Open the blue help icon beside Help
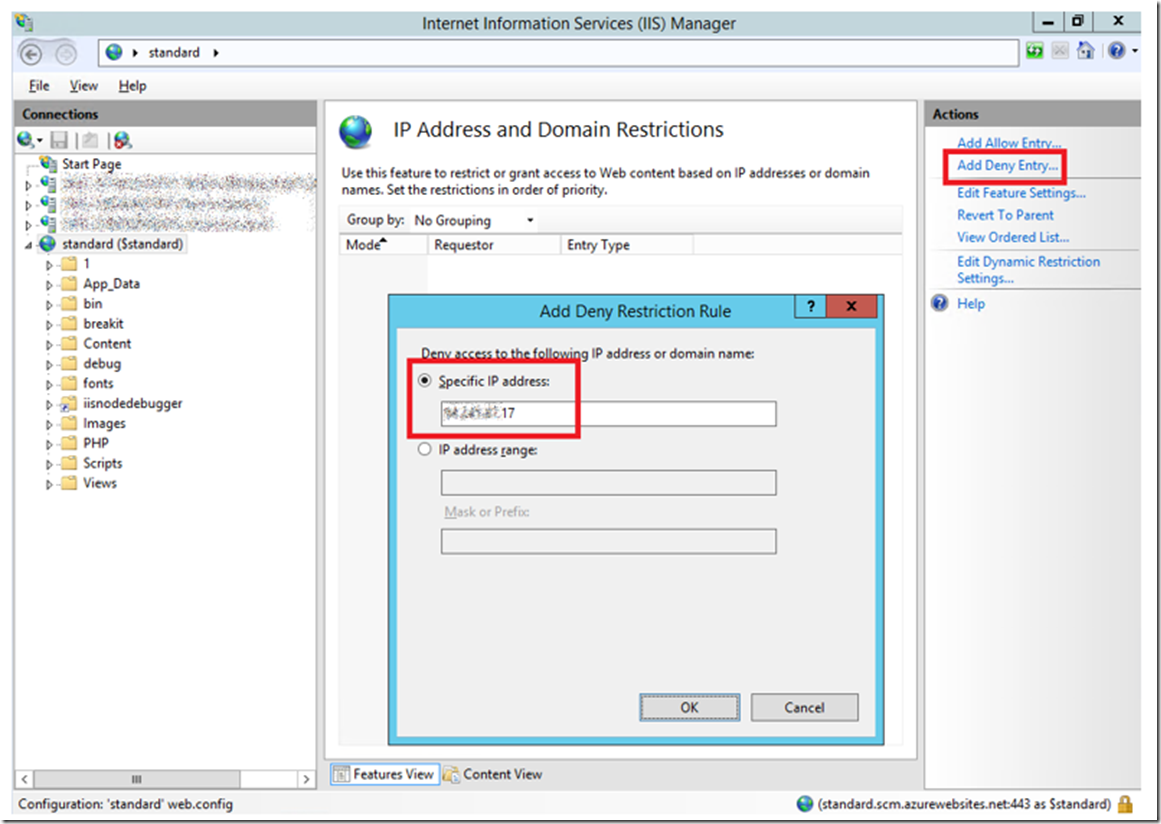Image resolution: width=1161 pixels, height=824 pixels. pyautogui.click(x=940, y=304)
